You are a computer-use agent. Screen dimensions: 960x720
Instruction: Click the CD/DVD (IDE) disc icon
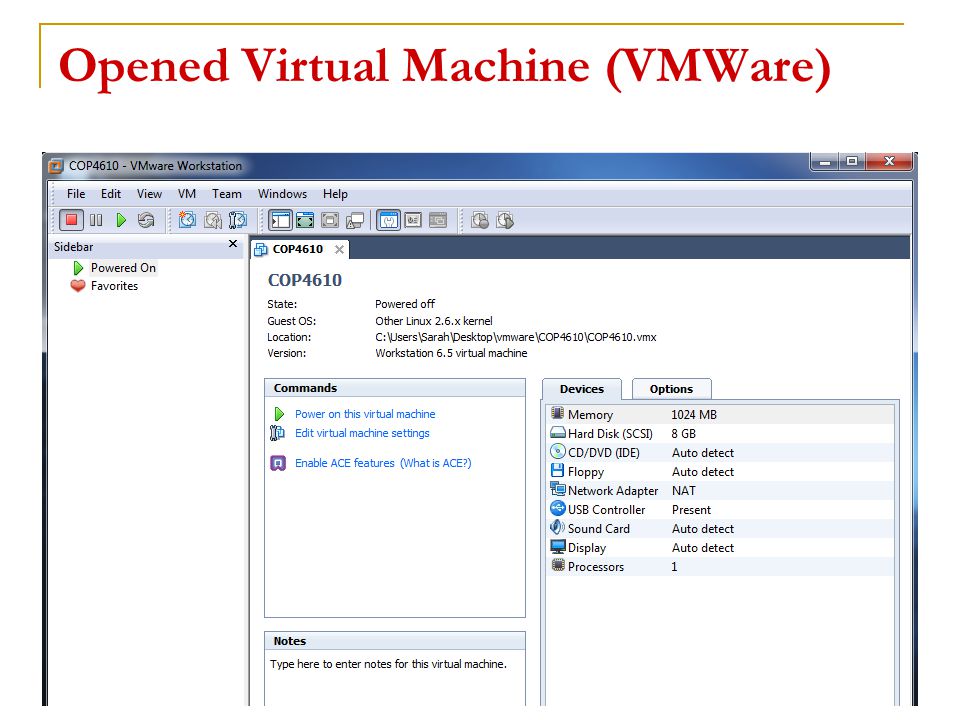[x=558, y=452]
